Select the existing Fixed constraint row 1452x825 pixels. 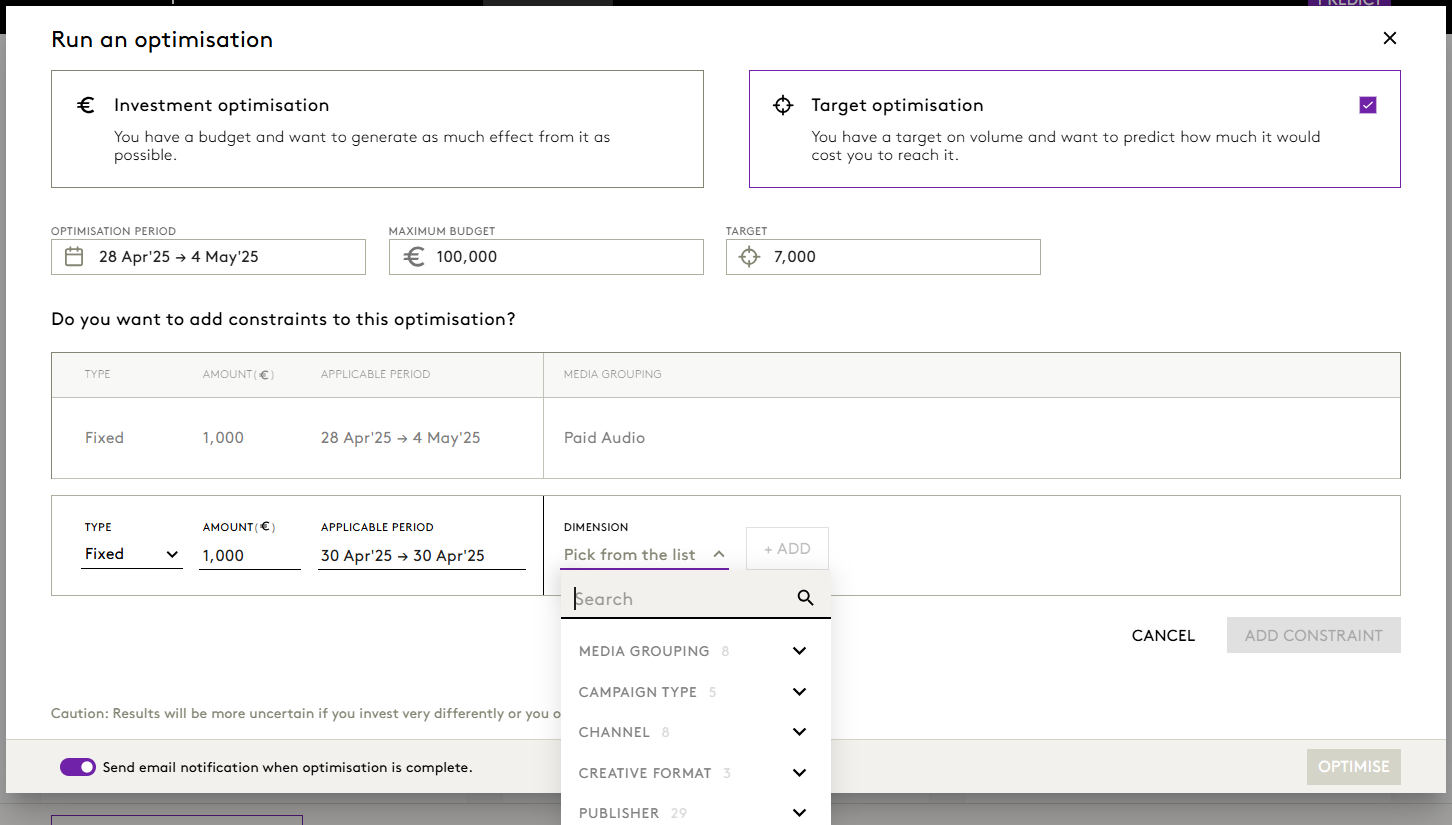[x=726, y=438]
